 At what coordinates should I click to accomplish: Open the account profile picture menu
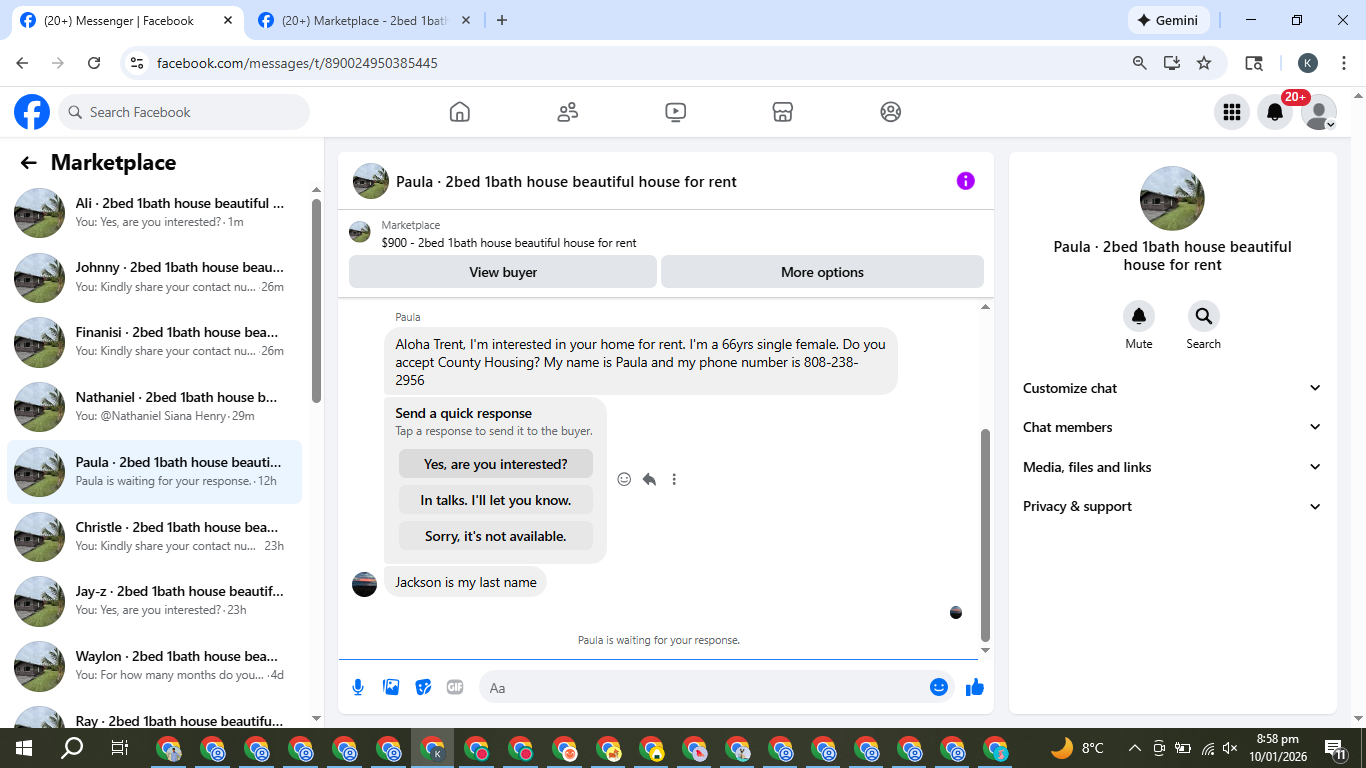(x=1318, y=112)
